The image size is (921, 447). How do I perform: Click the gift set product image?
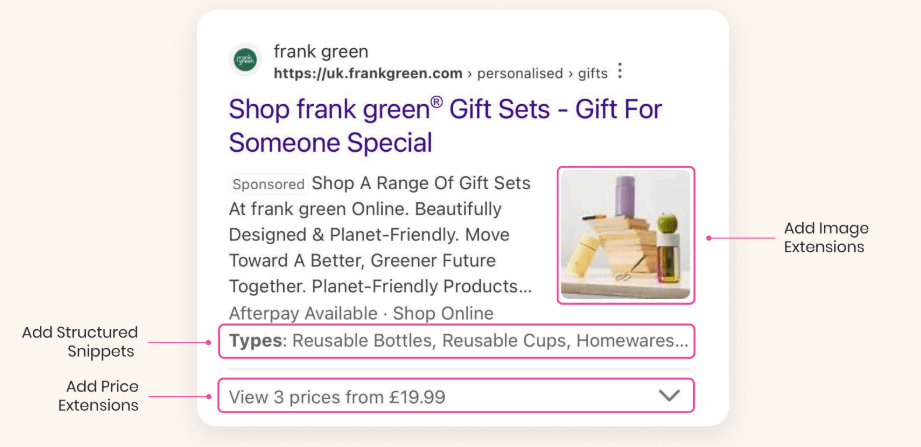[x=625, y=235]
